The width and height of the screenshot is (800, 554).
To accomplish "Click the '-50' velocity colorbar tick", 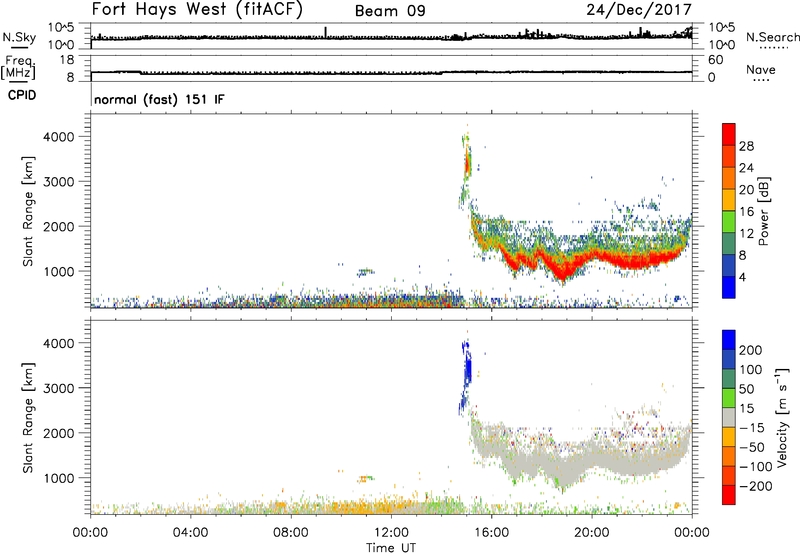I will click(752, 447).
